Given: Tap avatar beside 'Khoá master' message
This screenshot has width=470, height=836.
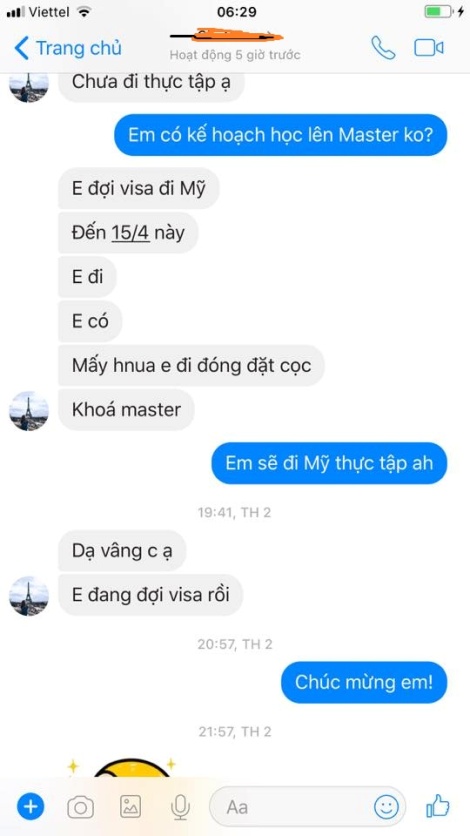Looking at the screenshot, I should coord(29,411).
